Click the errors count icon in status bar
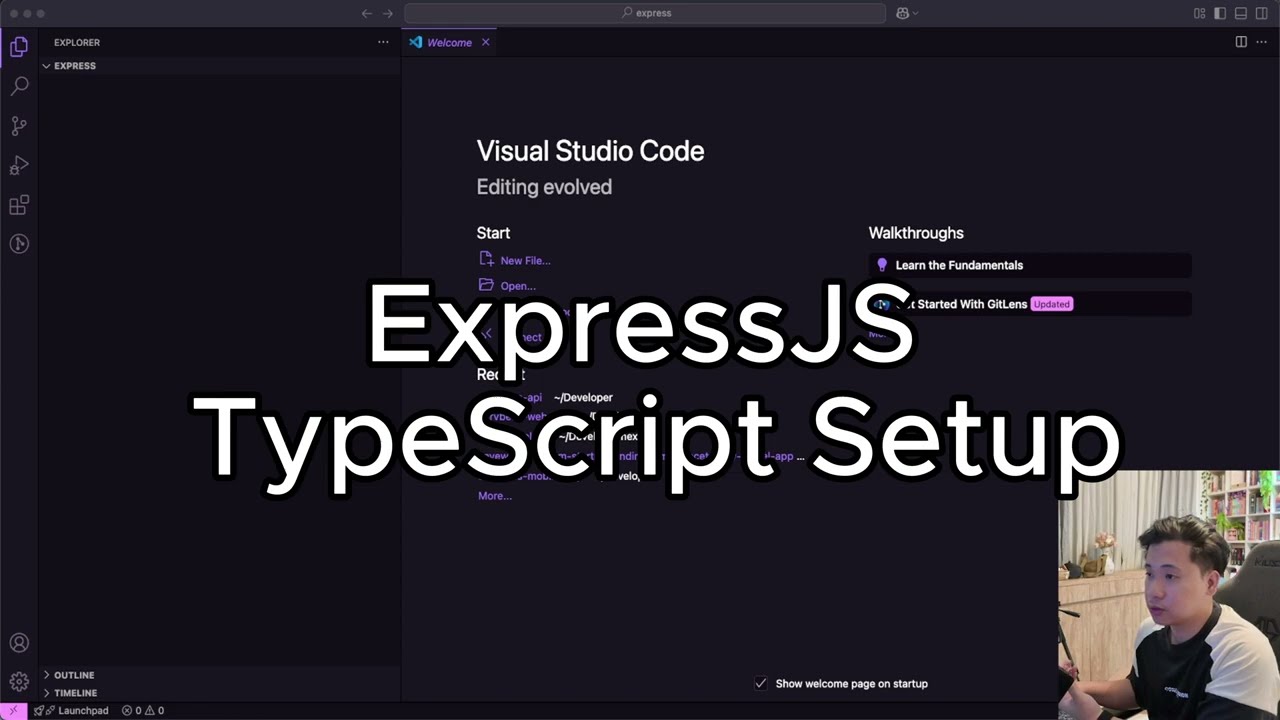 click(127, 710)
